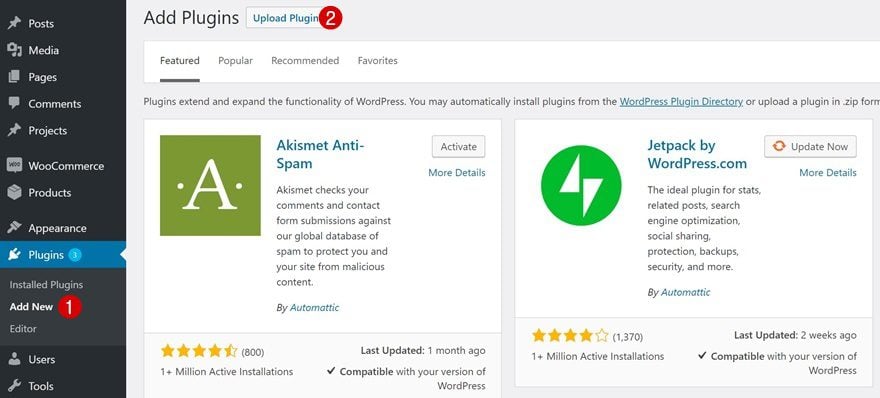The width and height of the screenshot is (880, 398).
Task: Switch to the Recommended tab
Action: point(305,61)
